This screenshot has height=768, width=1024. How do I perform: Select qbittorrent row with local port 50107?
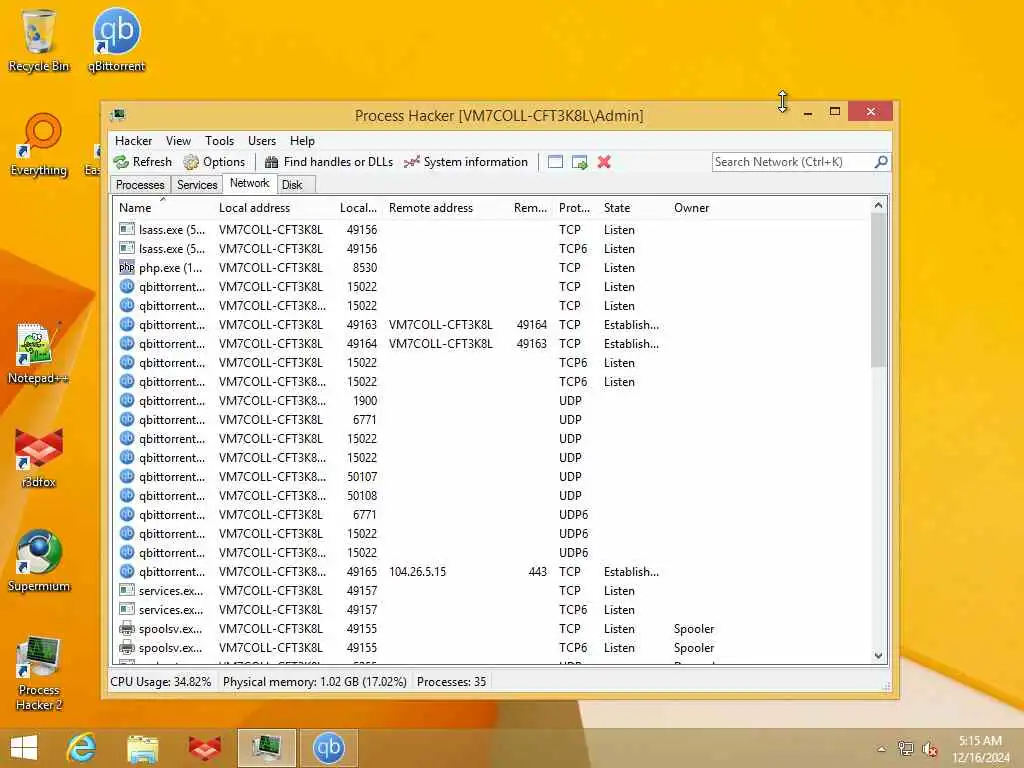pyautogui.click(x=492, y=477)
